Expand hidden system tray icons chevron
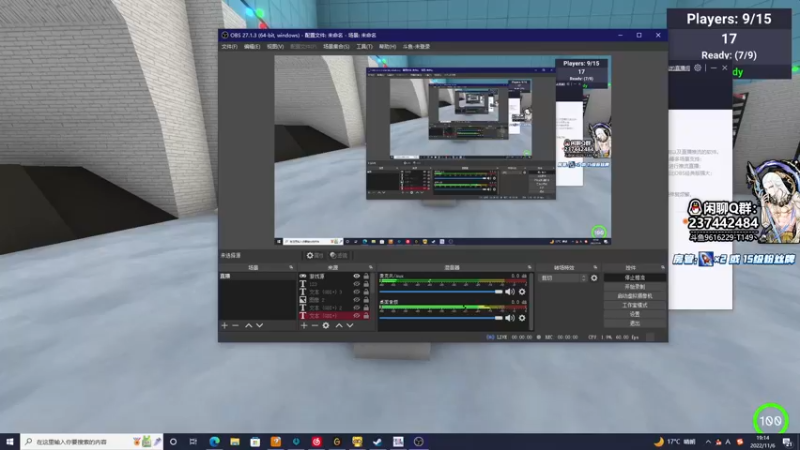This screenshot has width=800, height=450. pos(708,442)
